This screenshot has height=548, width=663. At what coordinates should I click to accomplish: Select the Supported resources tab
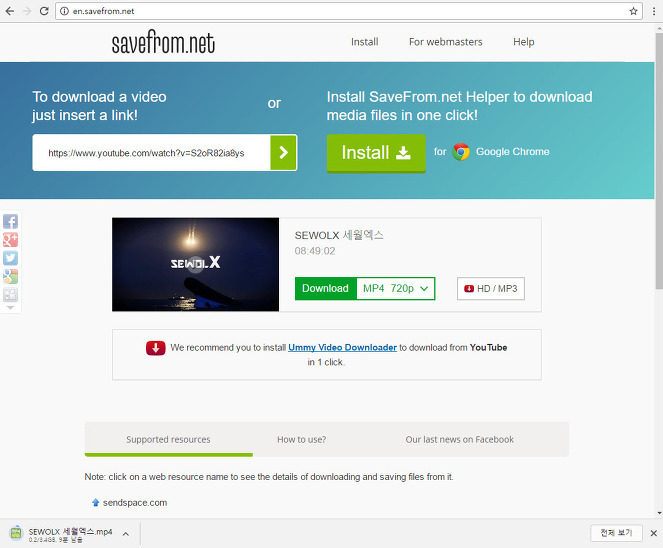coord(168,439)
